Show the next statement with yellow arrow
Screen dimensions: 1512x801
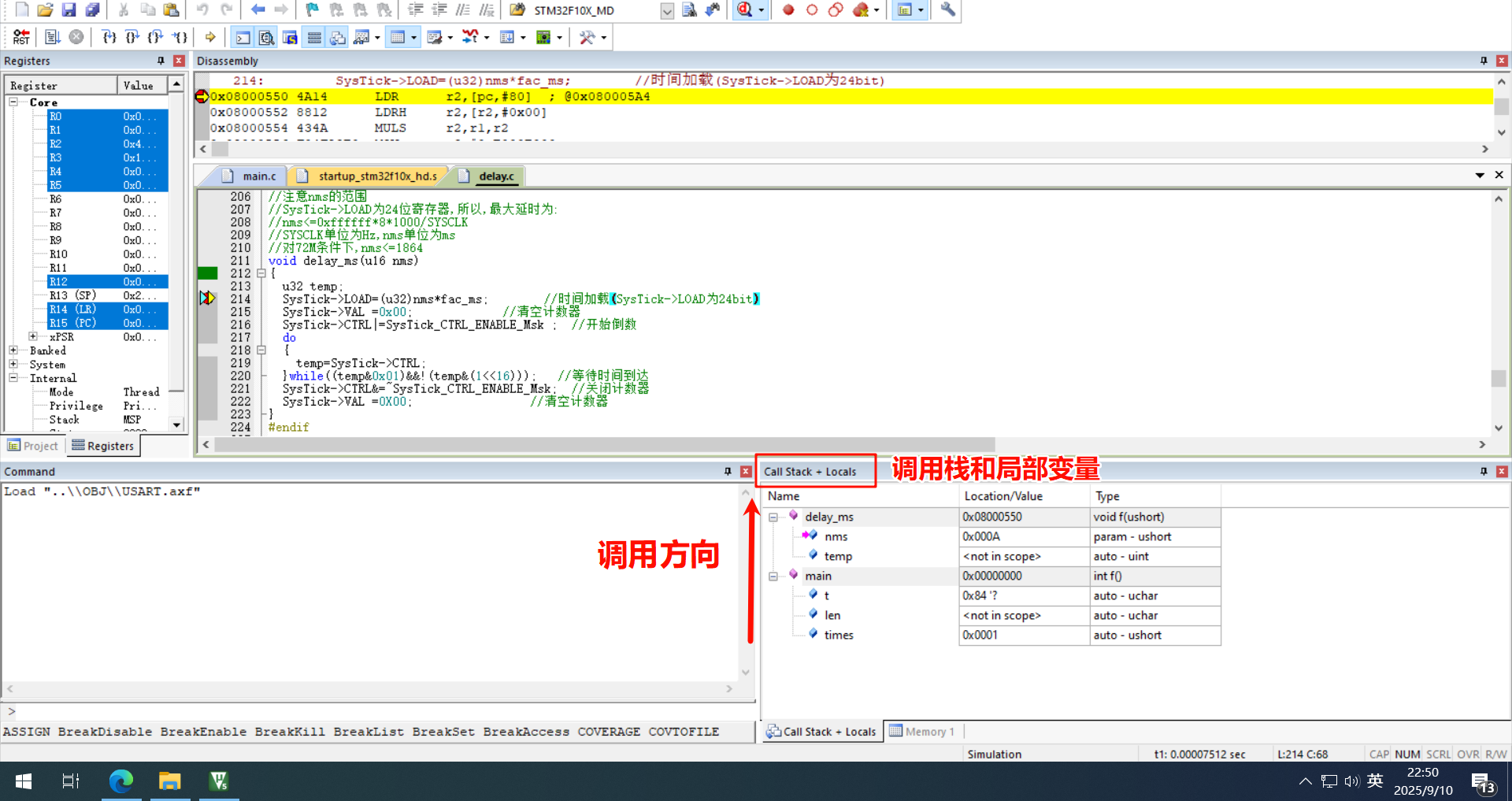210,37
